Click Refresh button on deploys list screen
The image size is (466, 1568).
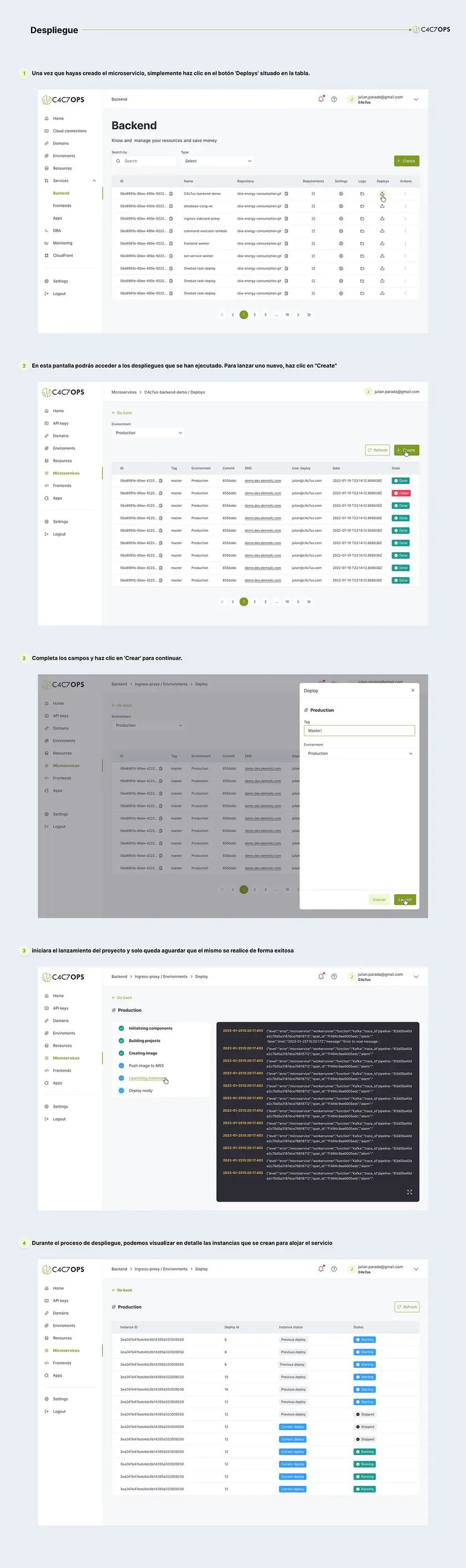click(x=378, y=450)
